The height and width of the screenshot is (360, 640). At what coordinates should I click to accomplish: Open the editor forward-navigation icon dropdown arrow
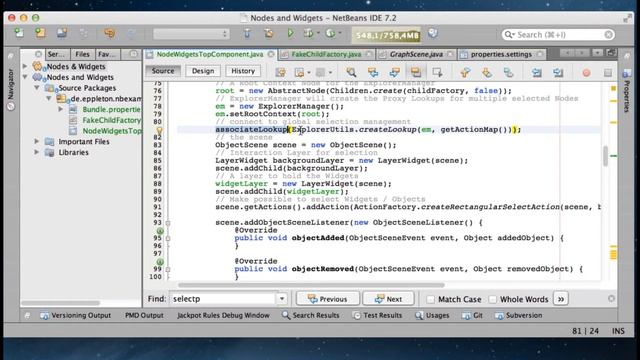tap(330, 73)
